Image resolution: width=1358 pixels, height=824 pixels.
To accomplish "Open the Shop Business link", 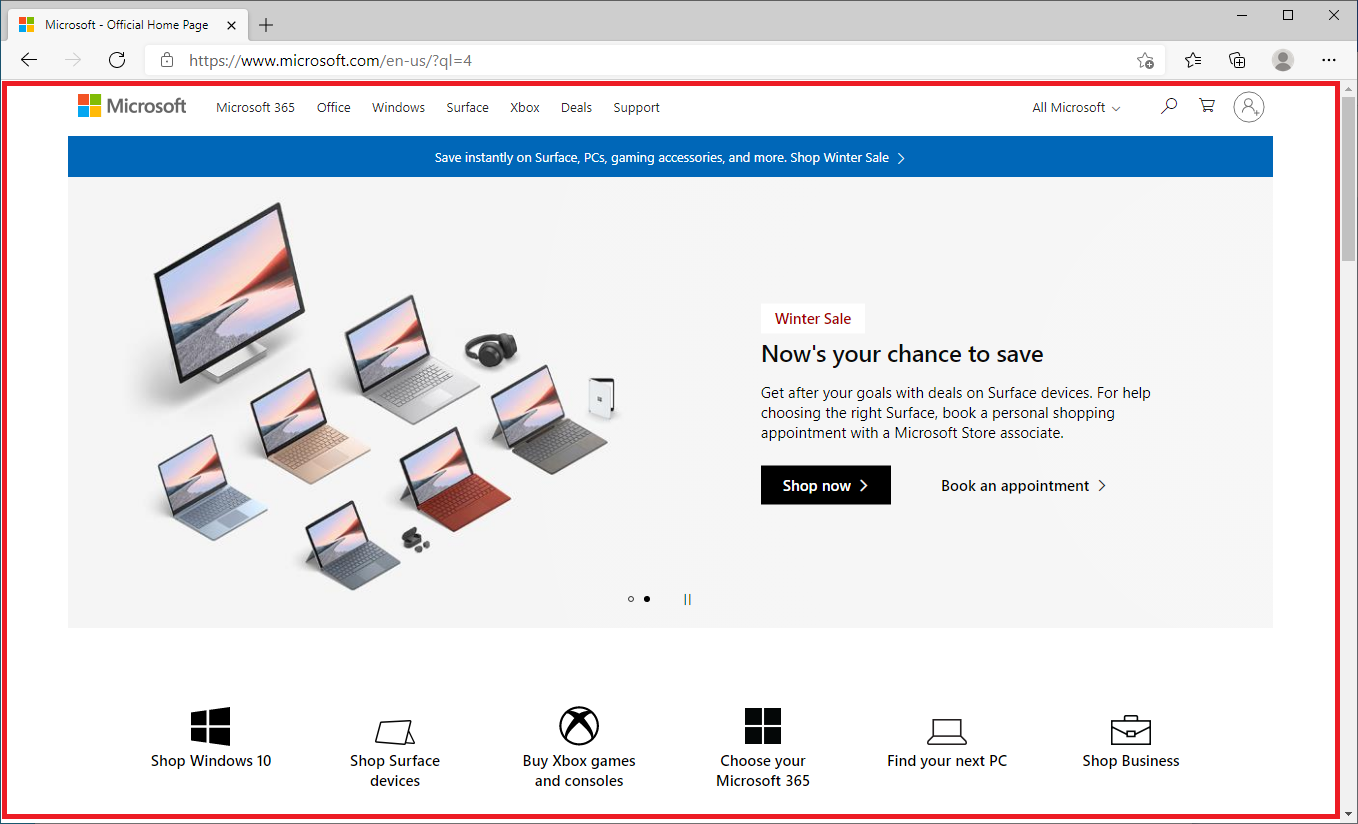I will [1131, 761].
